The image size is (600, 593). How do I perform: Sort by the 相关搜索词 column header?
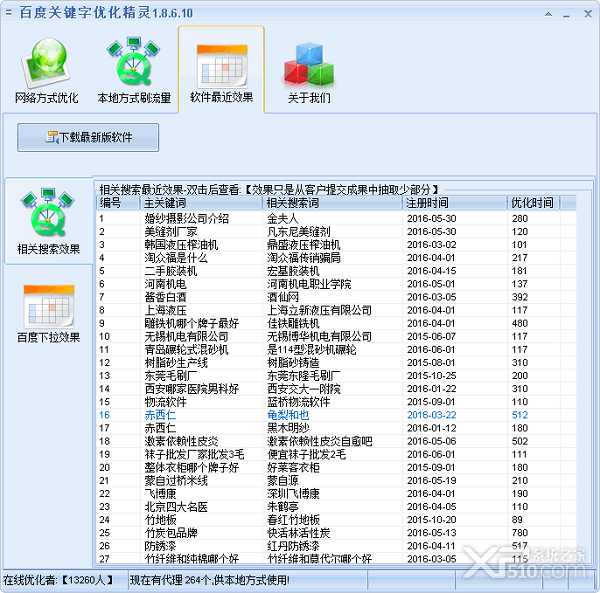(332, 203)
